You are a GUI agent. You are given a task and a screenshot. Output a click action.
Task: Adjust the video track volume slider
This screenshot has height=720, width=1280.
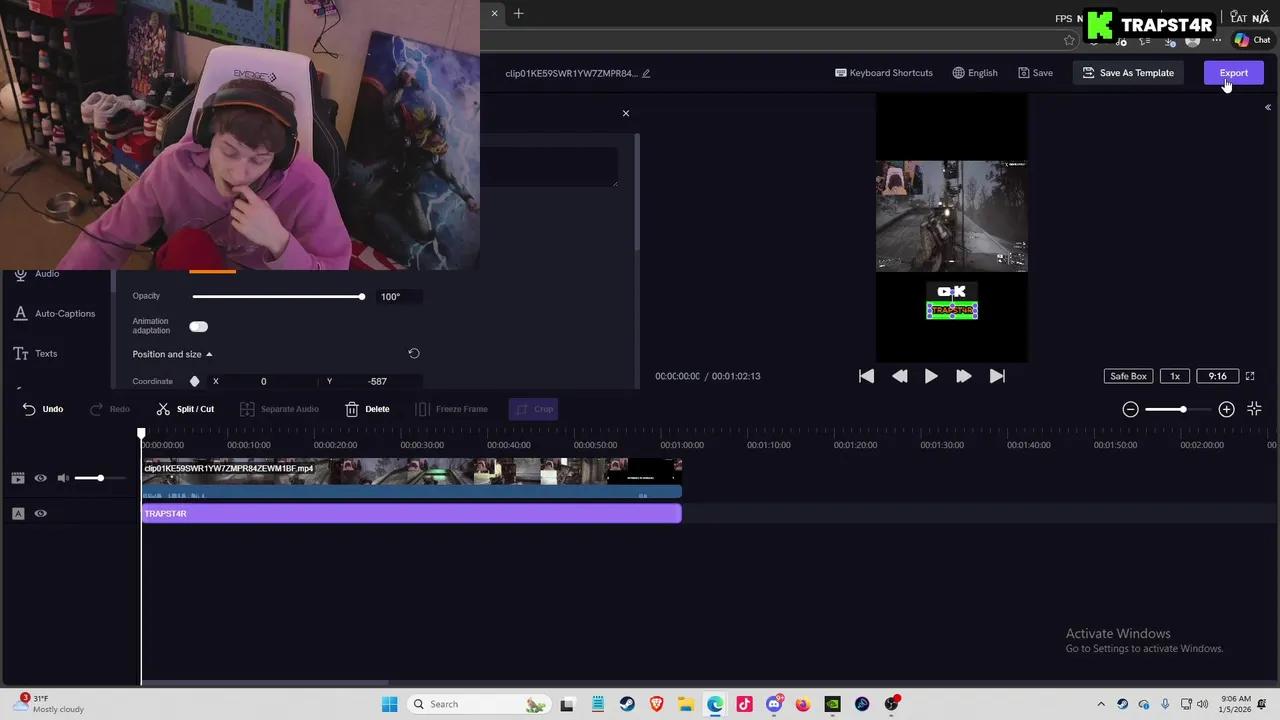click(101, 478)
